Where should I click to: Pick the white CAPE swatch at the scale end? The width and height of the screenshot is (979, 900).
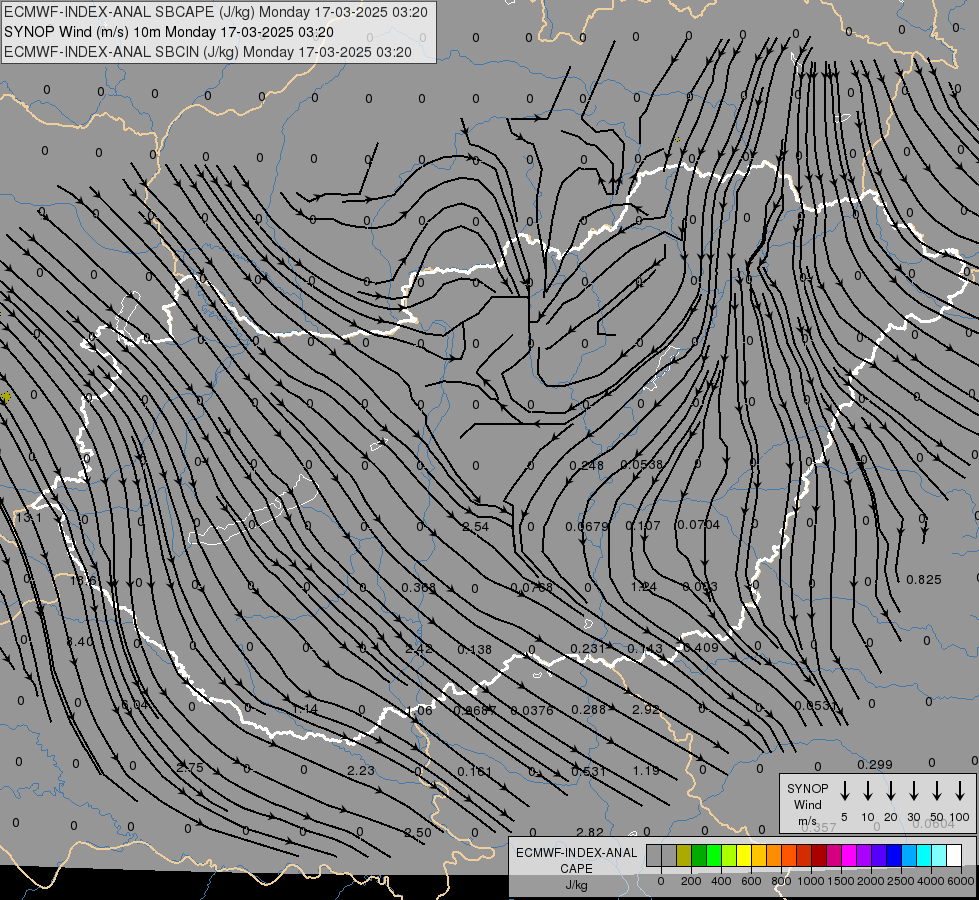pos(953,855)
